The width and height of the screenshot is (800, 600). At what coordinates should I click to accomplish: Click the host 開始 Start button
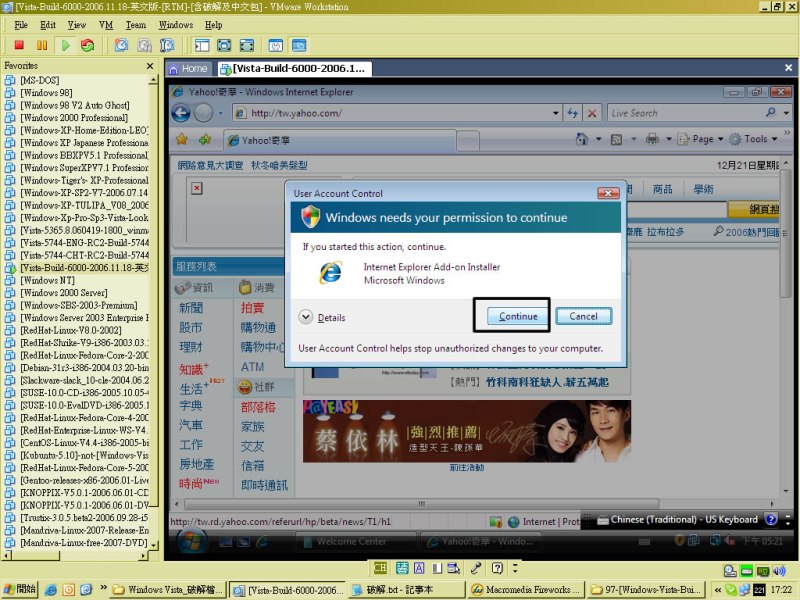click(x=20, y=589)
